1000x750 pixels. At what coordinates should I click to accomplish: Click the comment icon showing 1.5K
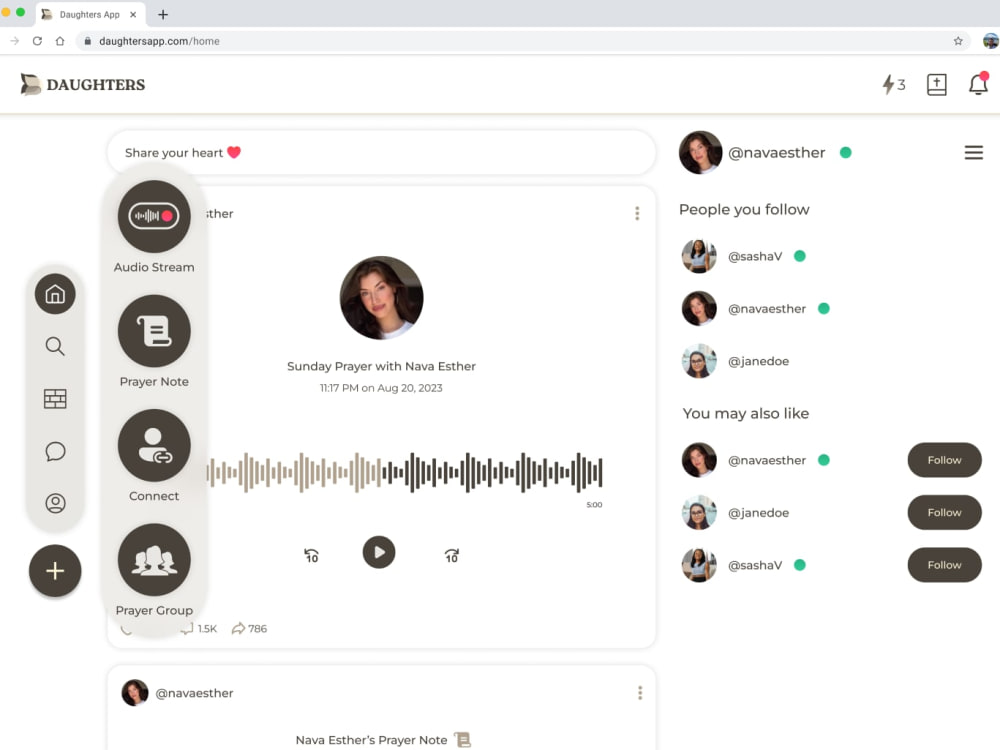pyautogui.click(x=199, y=629)
